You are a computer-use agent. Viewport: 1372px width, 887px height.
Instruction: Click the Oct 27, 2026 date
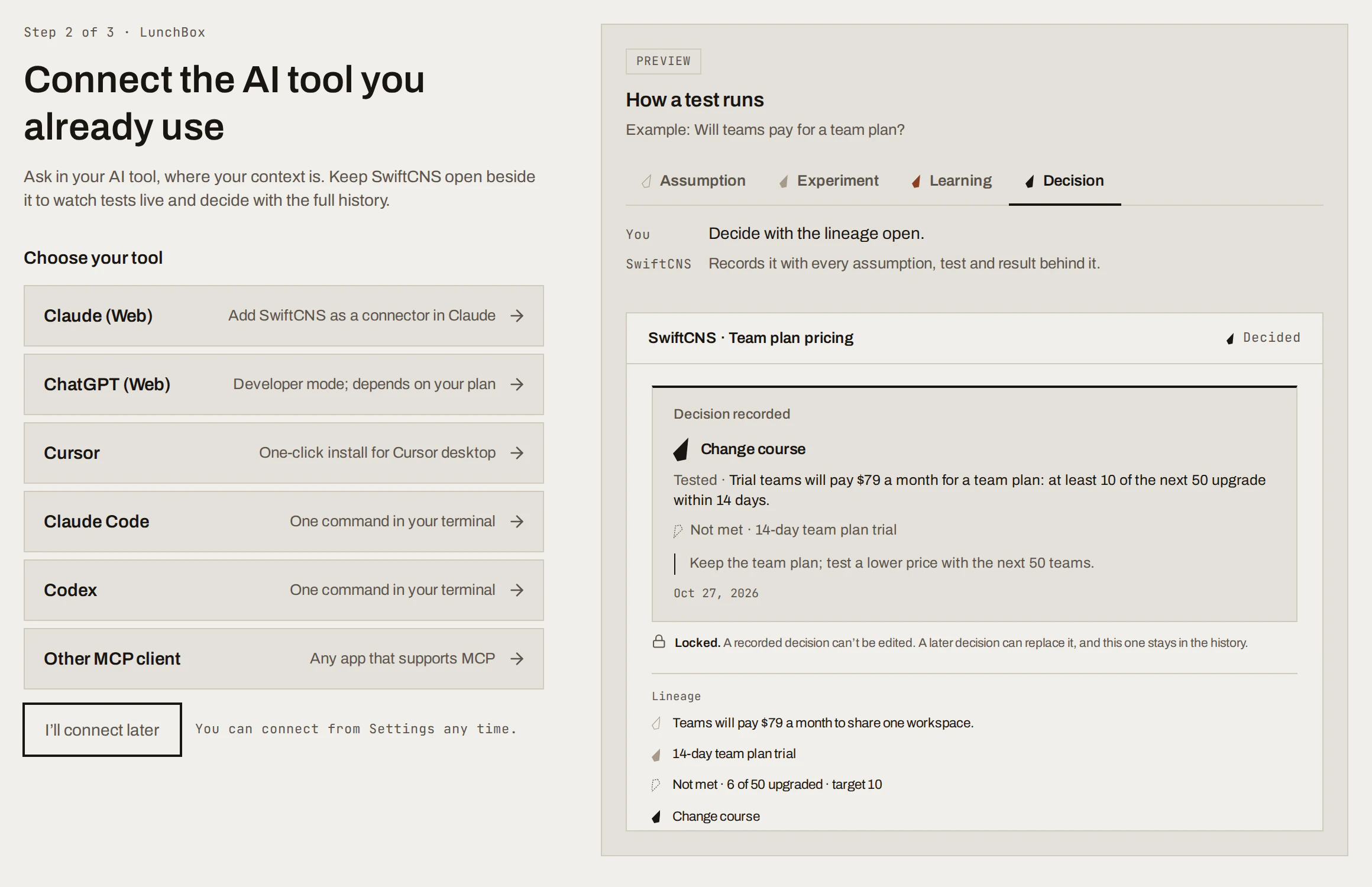[x=716, y=593]
